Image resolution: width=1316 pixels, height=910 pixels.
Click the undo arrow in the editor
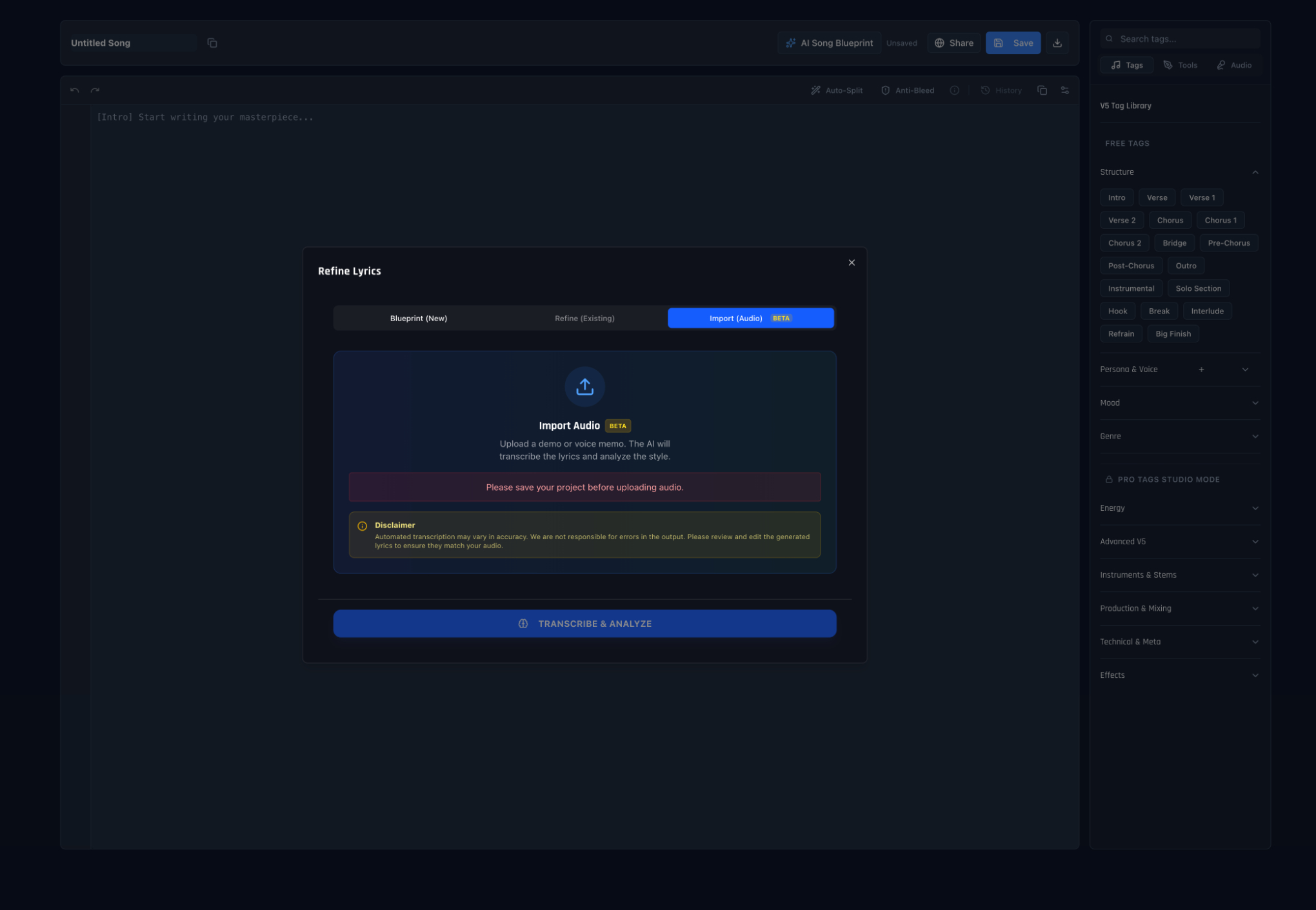click(x=74, y=90)
